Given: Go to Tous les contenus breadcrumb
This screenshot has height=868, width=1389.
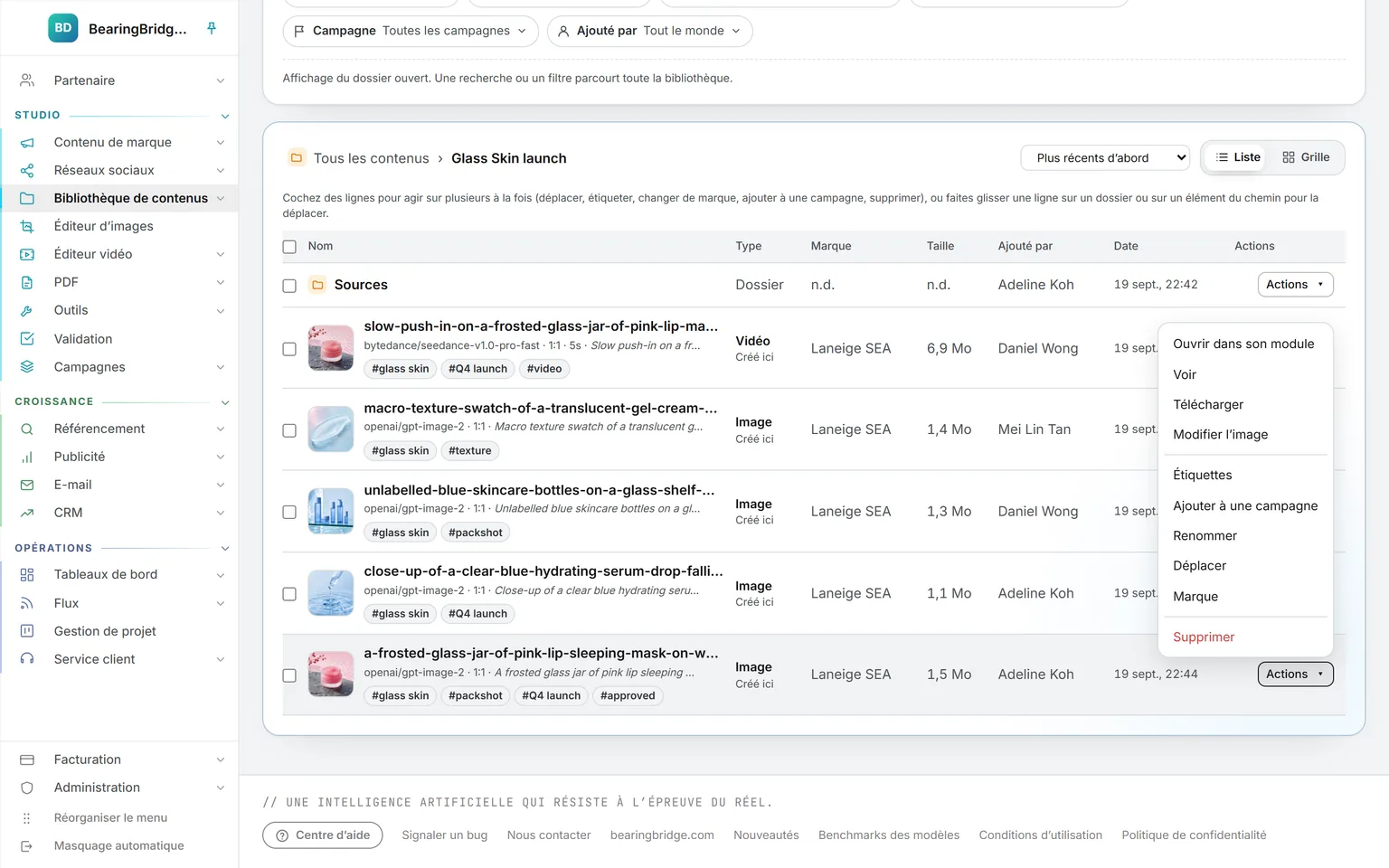Looking at the screenshot, I should point(371,158).
